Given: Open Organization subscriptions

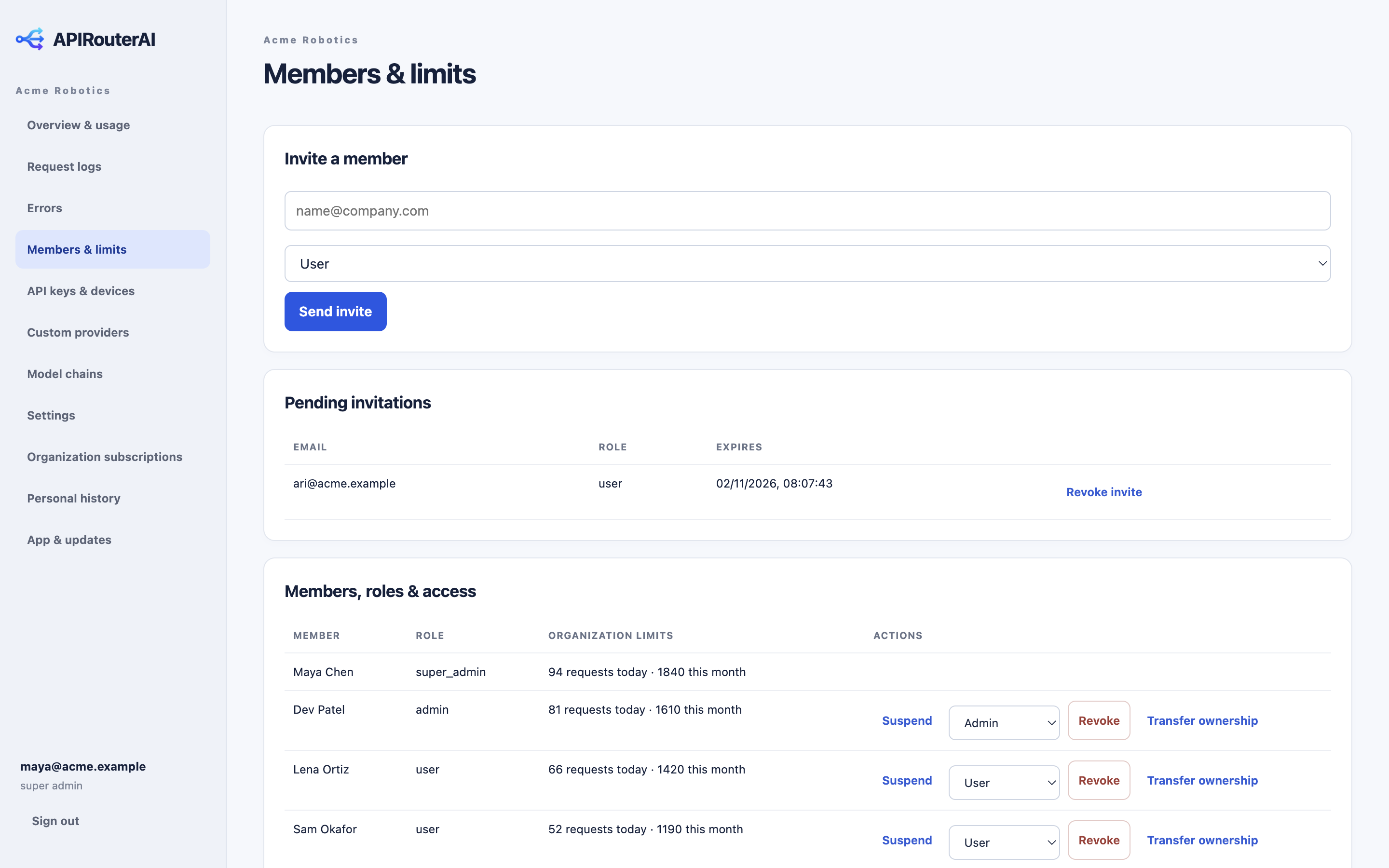Looking at the screenshot, I should click(x=112, y=457).
